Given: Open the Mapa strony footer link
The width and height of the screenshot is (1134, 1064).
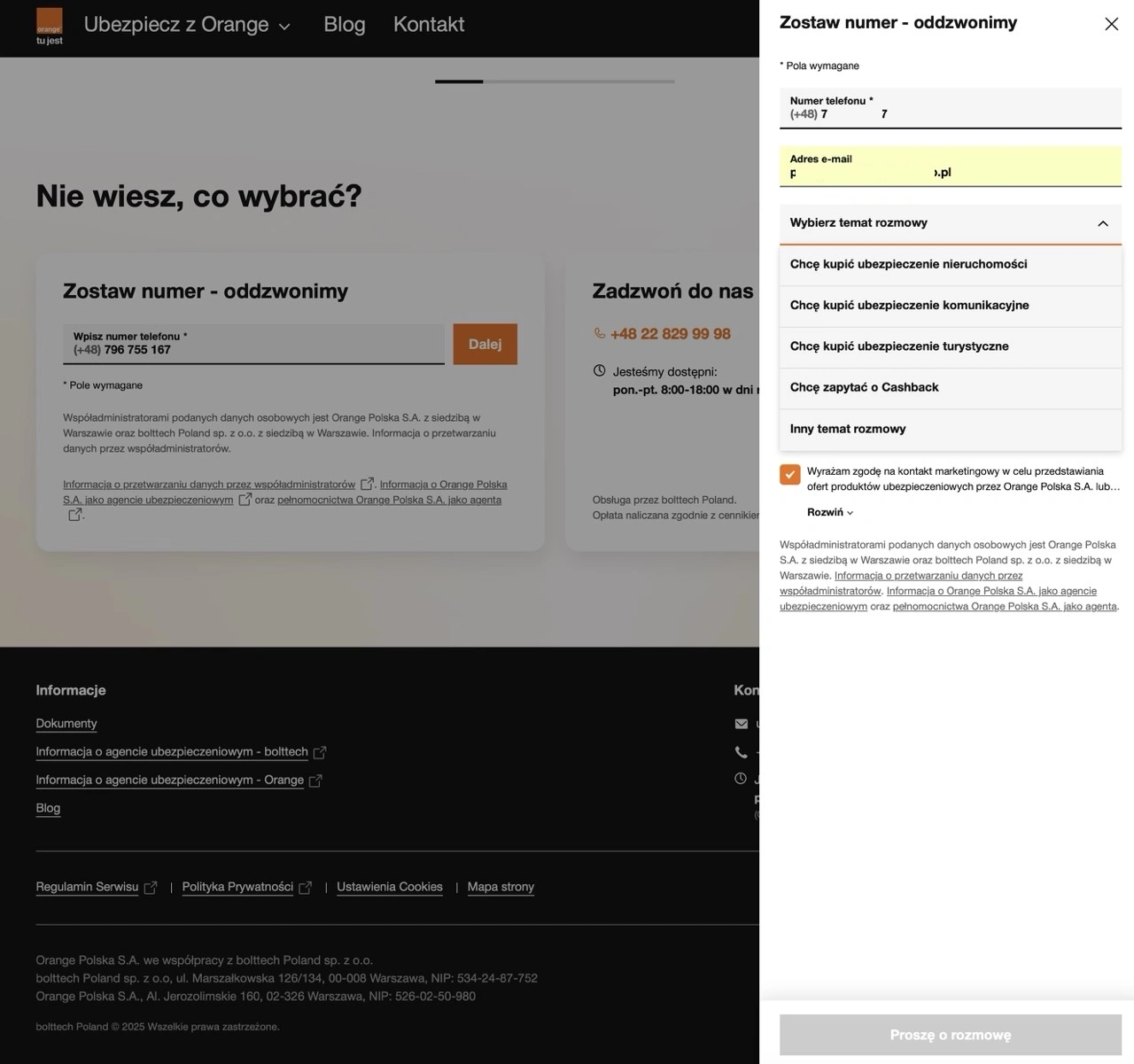Looking at the screenshot, I should coord(501,886).
